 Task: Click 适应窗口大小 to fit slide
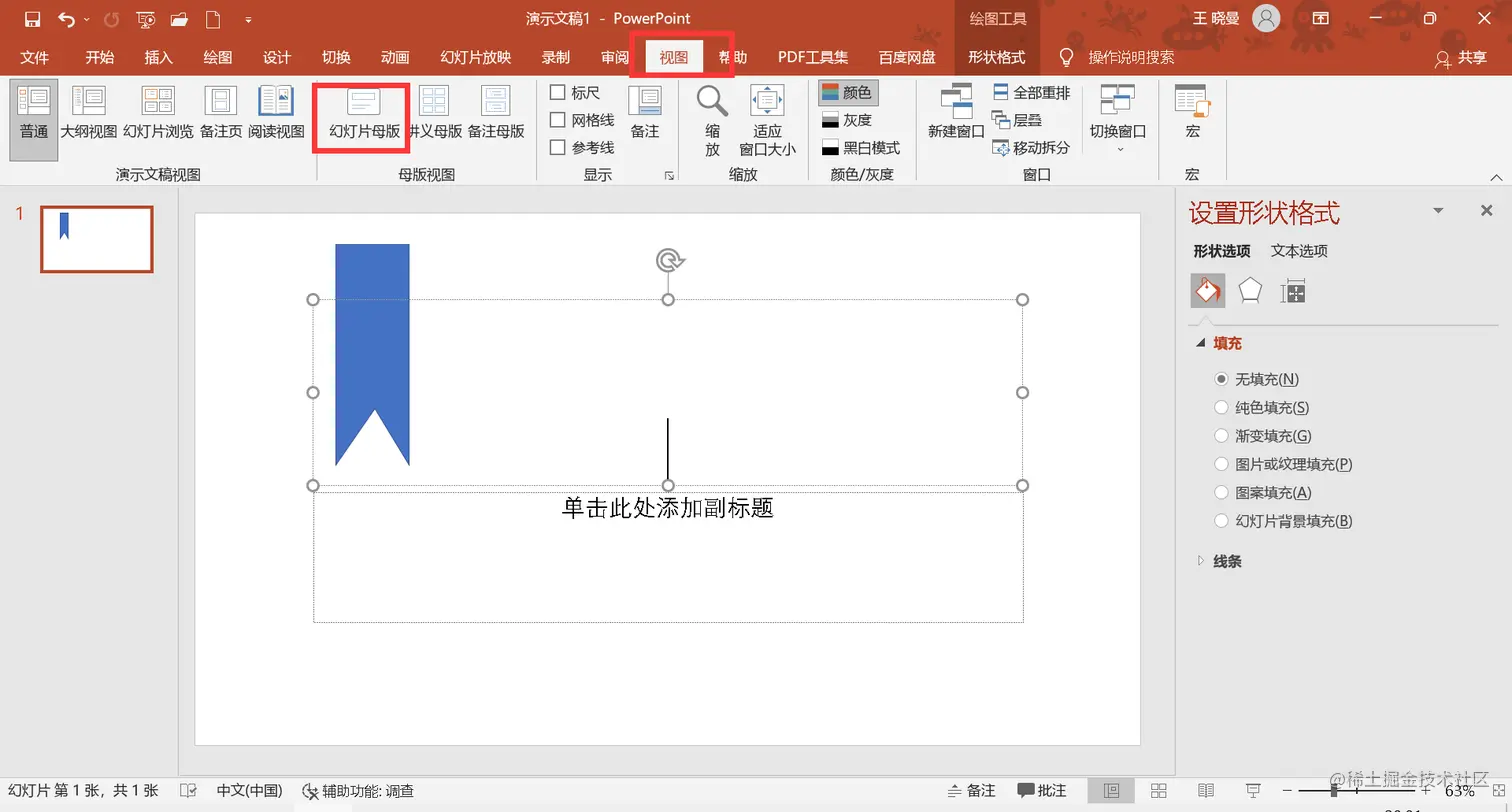(767, 120)
